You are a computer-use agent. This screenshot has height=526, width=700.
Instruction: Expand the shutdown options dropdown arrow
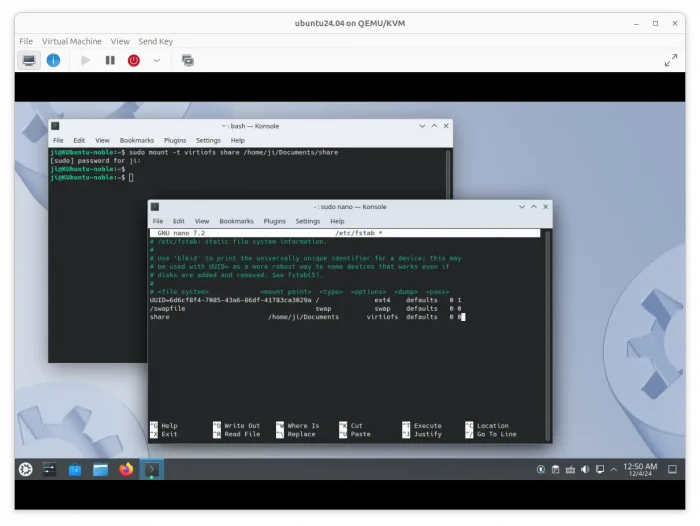(x=156, y=60)
